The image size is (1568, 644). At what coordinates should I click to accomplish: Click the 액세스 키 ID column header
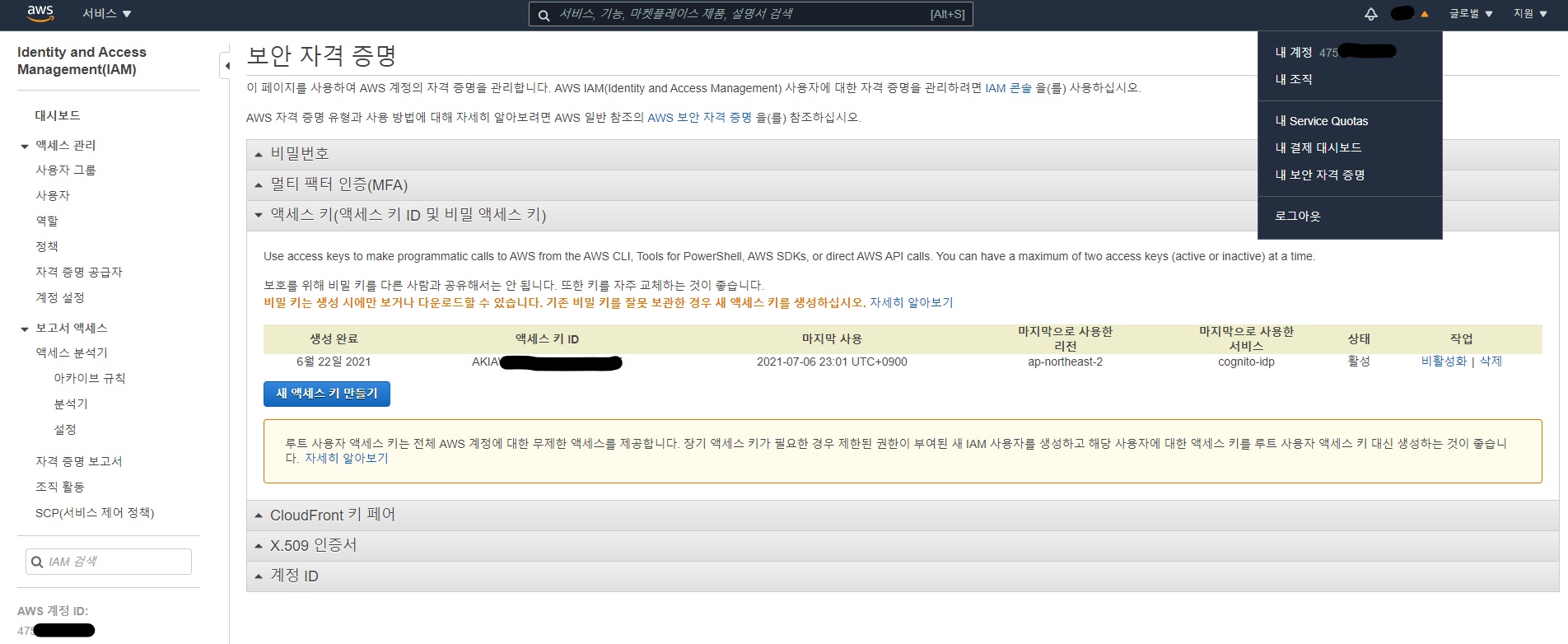coord(547,338)
